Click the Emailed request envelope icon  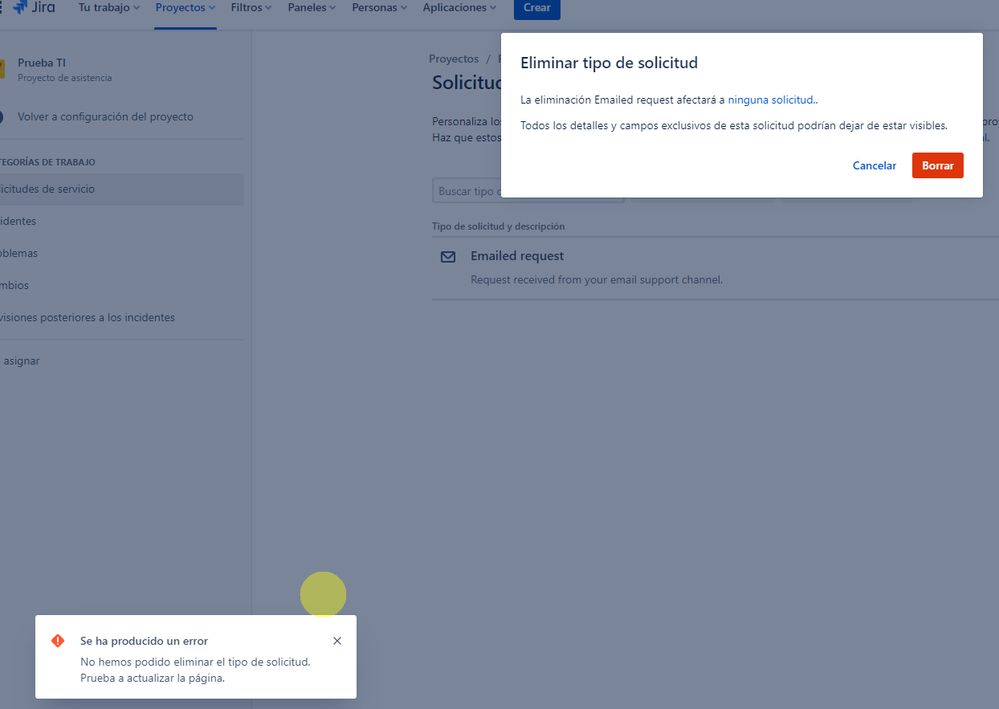[x=448, y=257]
